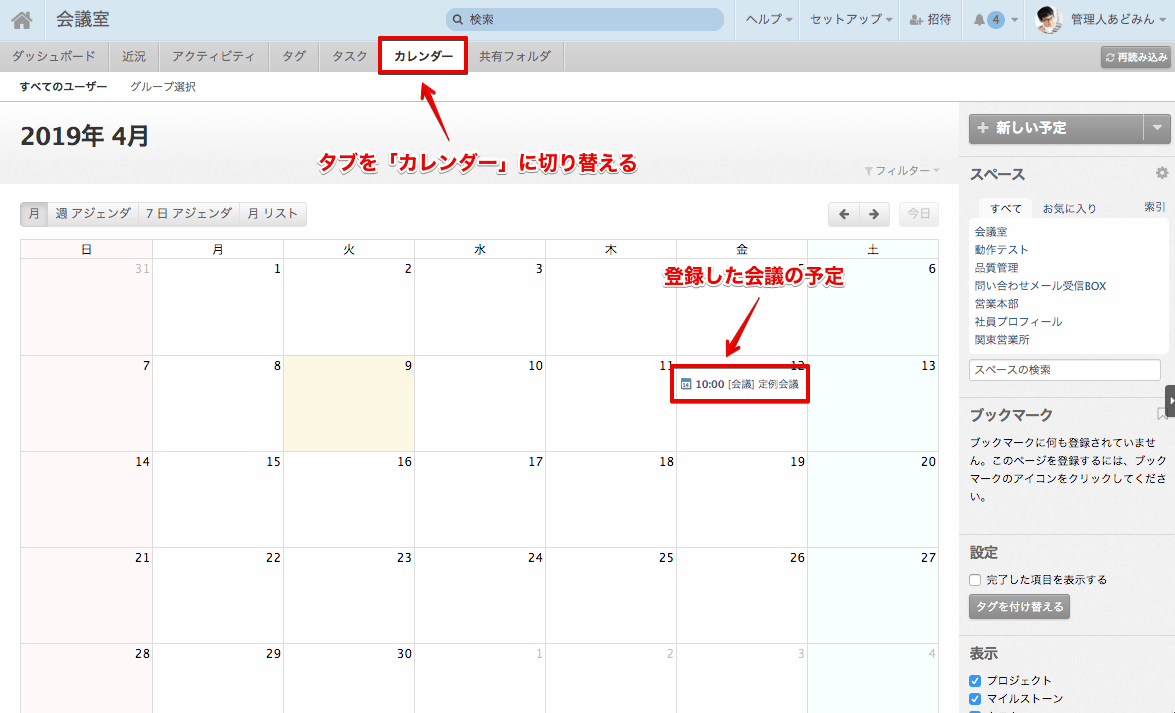
Task: Switch to the 共有フォルダ tab
Action: [514, 57]
